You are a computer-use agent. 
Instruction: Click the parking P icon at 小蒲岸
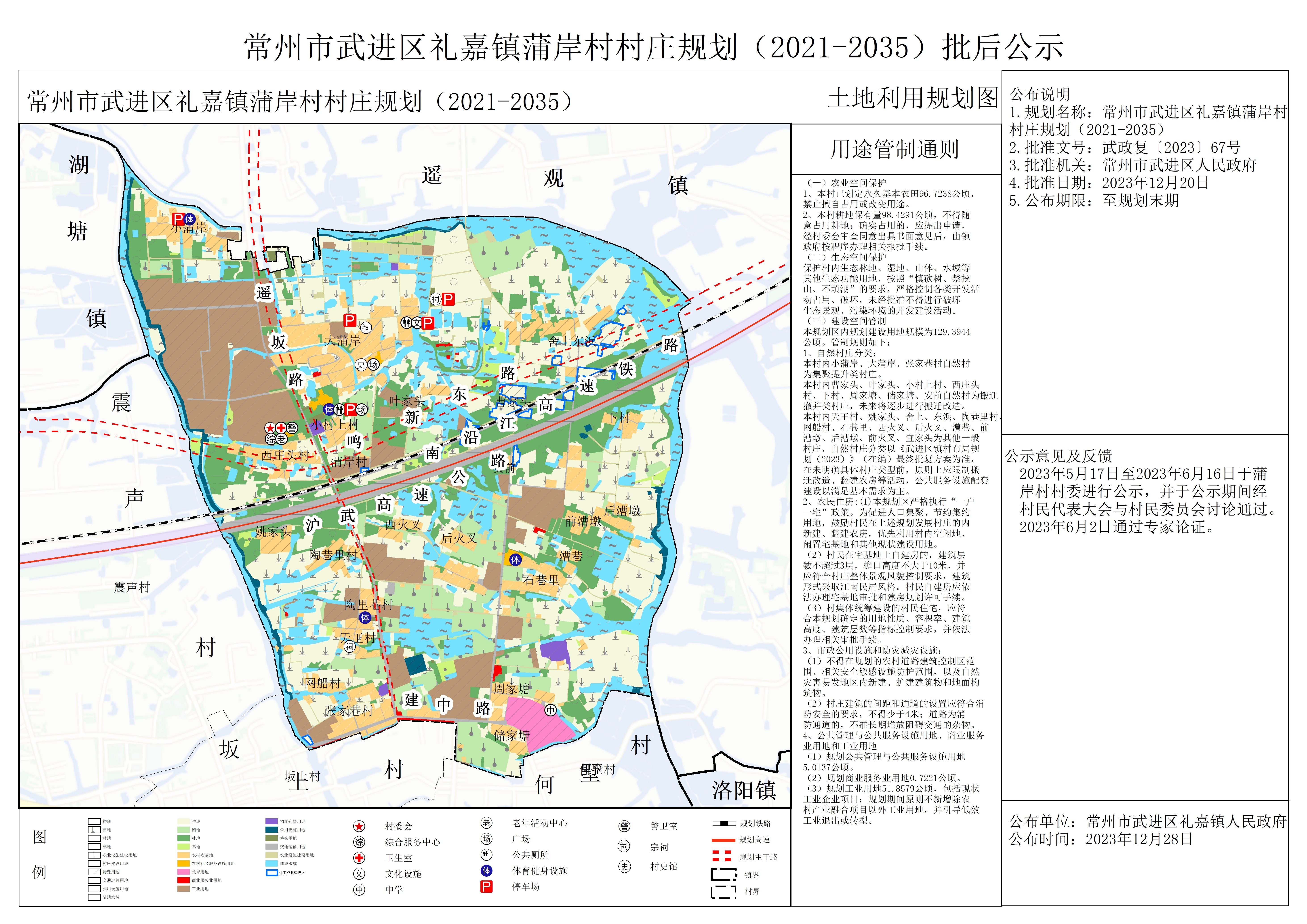click(178, 219)
